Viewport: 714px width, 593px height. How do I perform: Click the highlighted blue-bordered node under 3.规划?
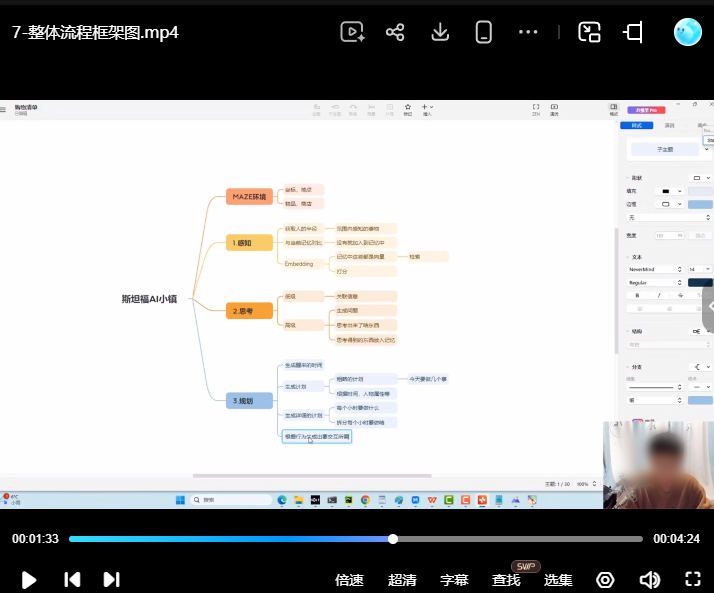tap(317, 436)
